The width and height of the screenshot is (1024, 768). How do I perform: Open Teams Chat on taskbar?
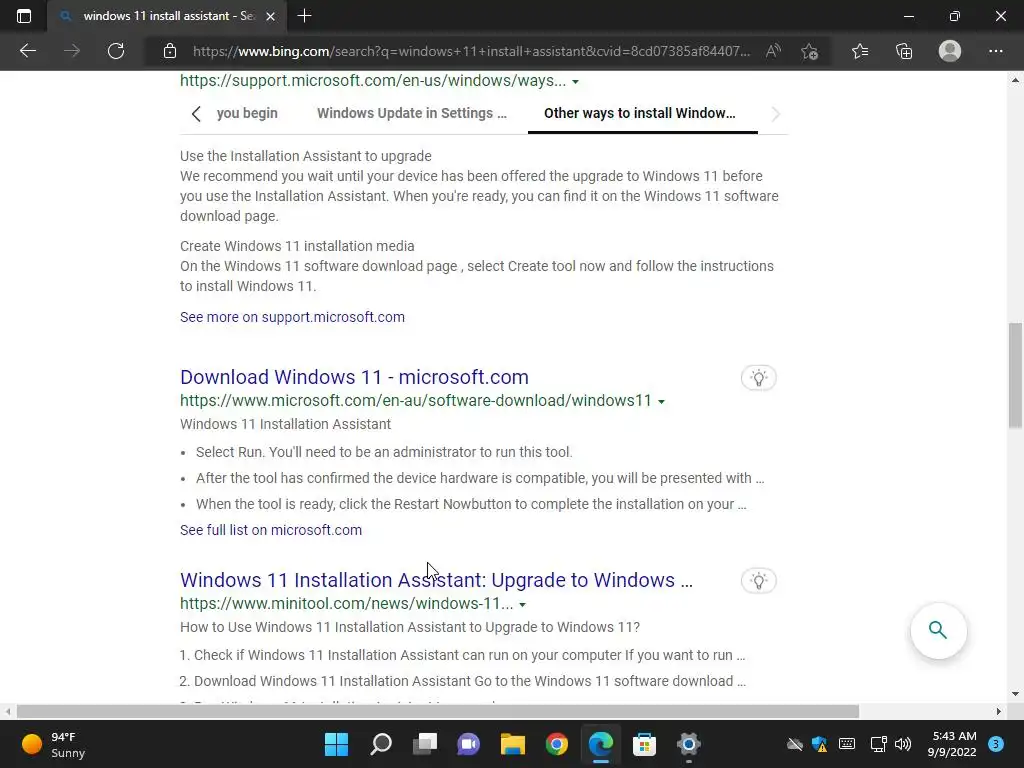(468, 744)
